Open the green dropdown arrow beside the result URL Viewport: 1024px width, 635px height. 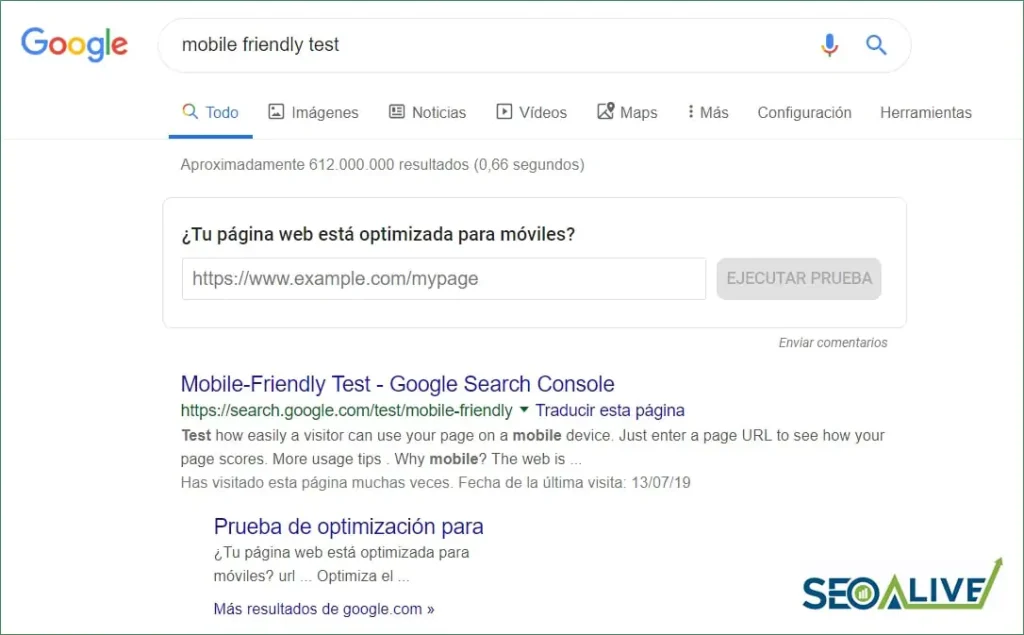(524, 410)
